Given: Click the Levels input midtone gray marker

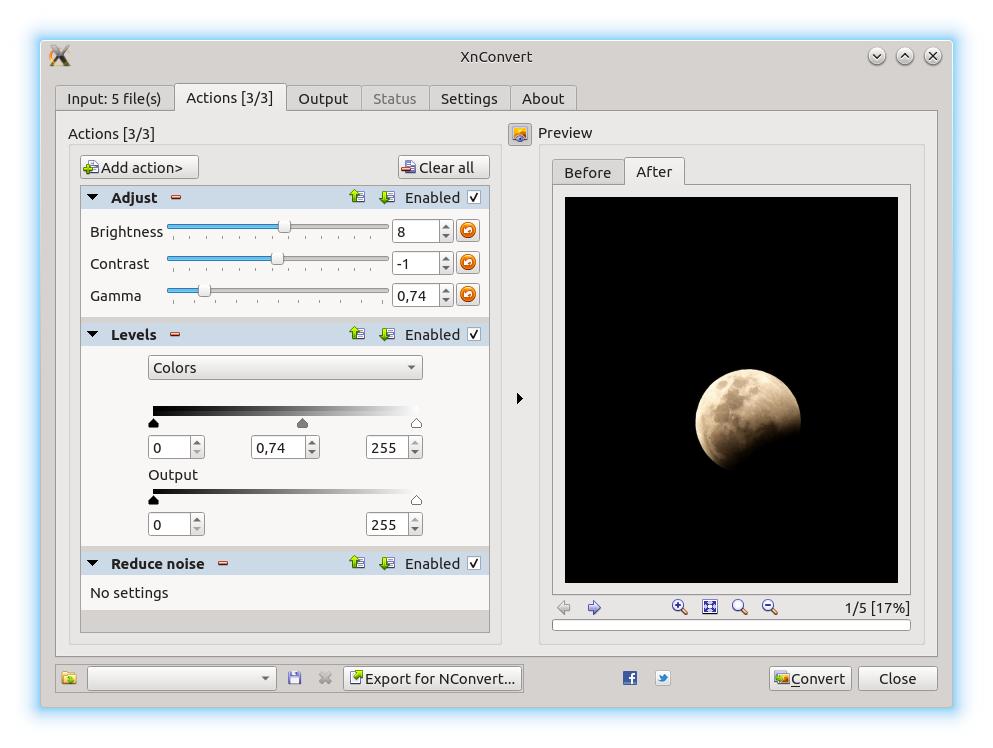Looking at the screenshot, I should coord(303,423).
